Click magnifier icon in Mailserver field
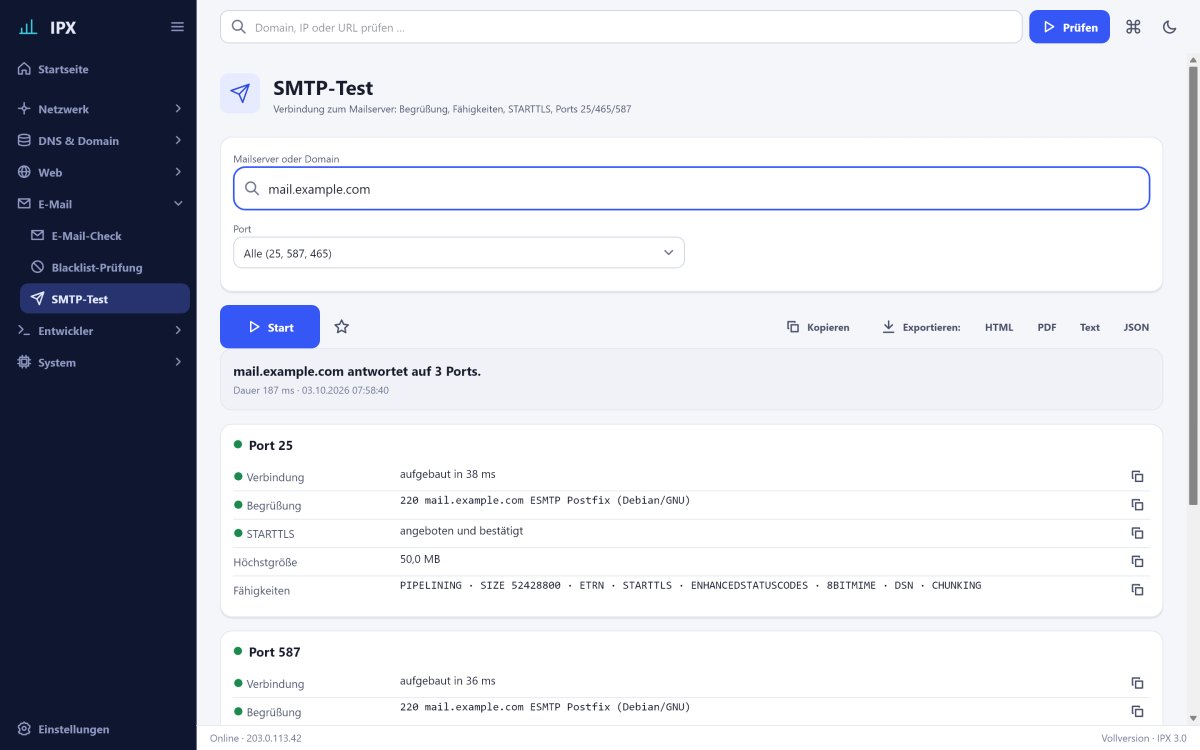This screenshot has width=1200, height=750. click(252, 188)
